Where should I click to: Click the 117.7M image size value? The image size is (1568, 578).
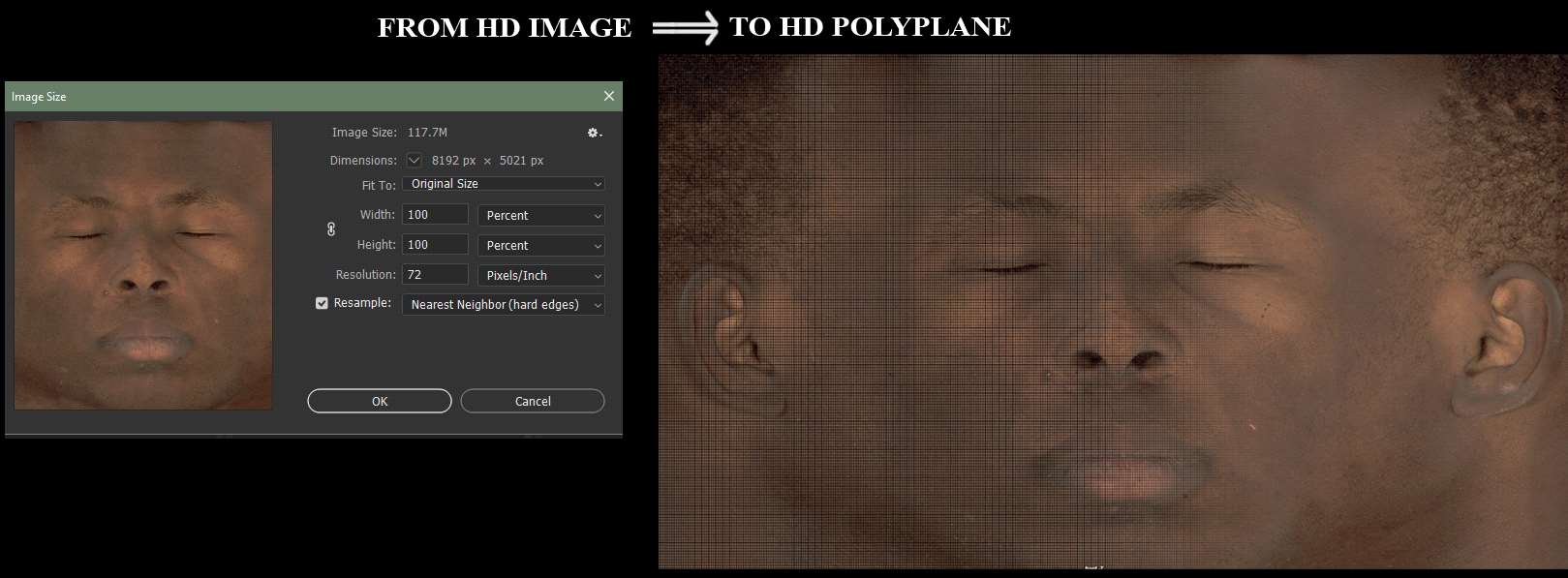click(x=427, y=133)
